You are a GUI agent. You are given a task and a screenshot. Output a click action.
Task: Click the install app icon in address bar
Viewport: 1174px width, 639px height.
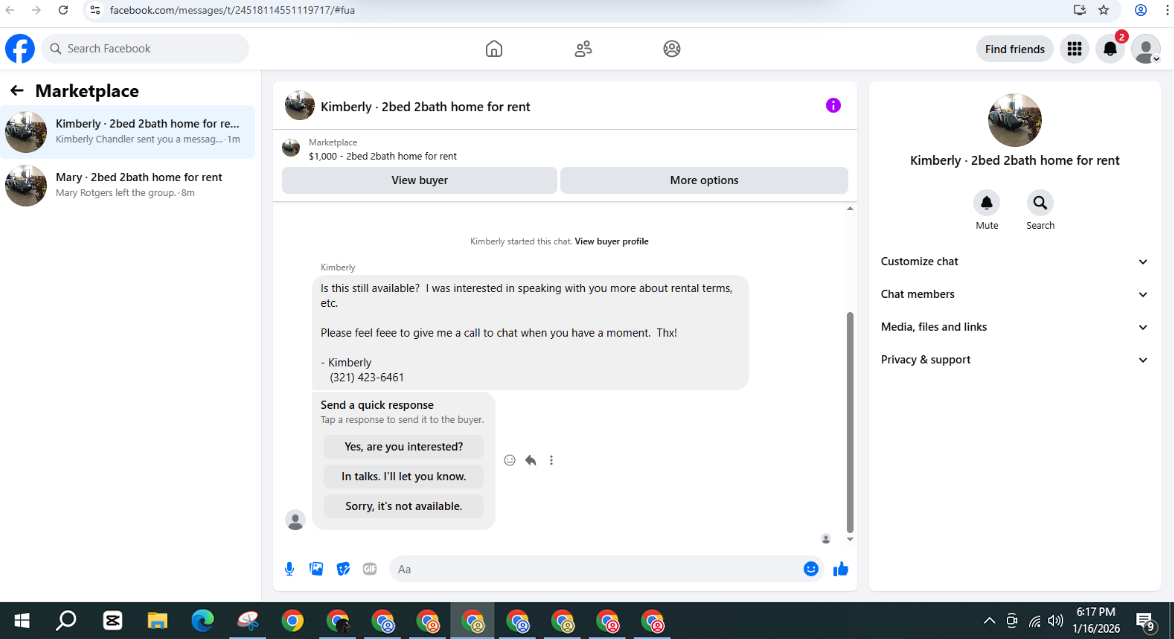tap(1080, 10)
